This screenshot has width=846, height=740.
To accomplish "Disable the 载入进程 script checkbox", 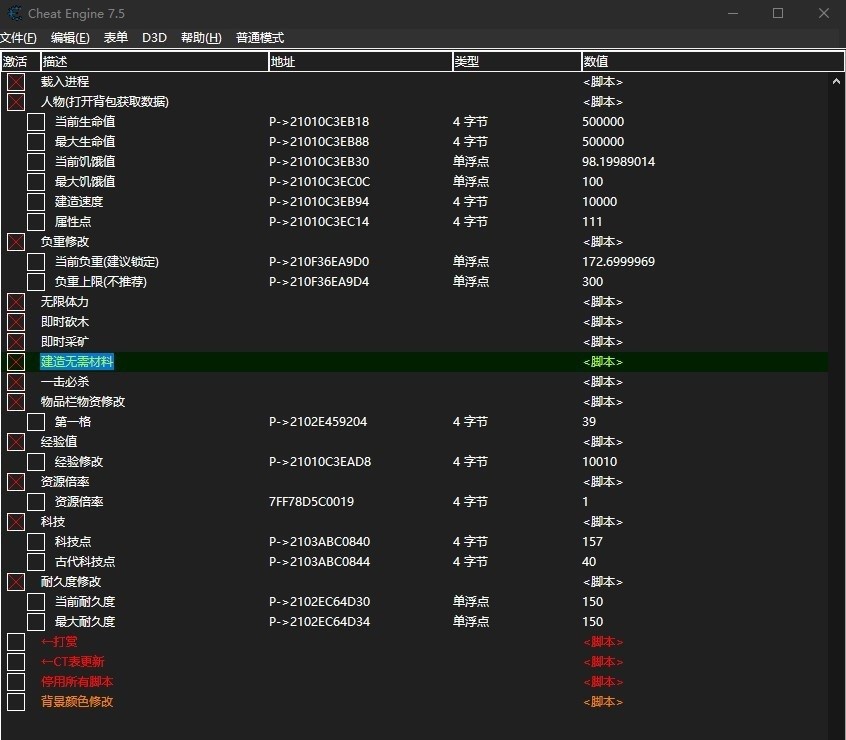I will pos(15,81).
